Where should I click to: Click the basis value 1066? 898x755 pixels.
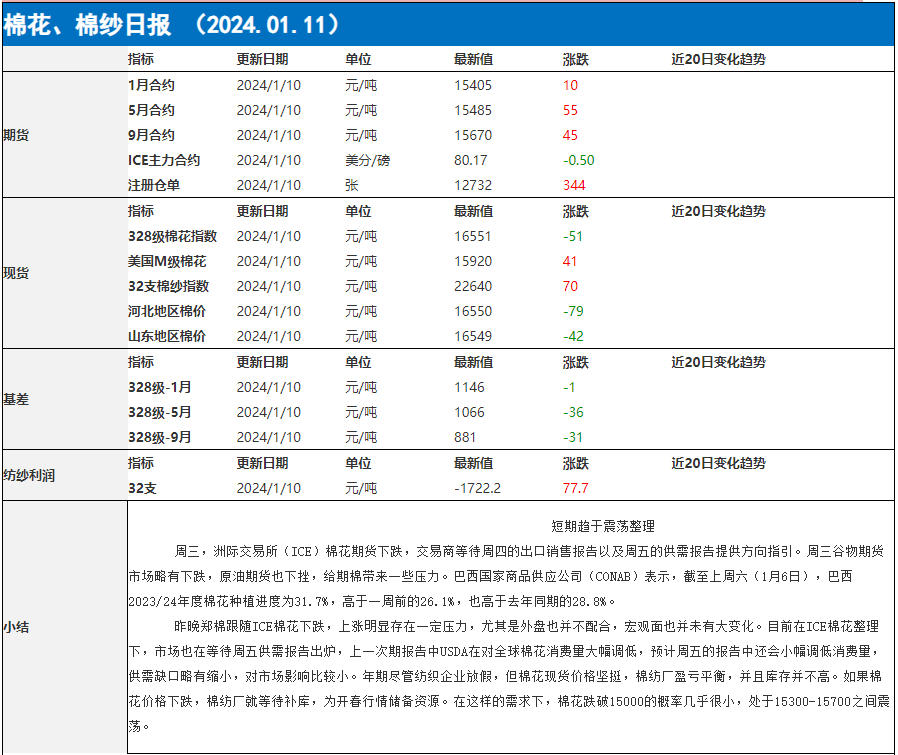(469, 413)
